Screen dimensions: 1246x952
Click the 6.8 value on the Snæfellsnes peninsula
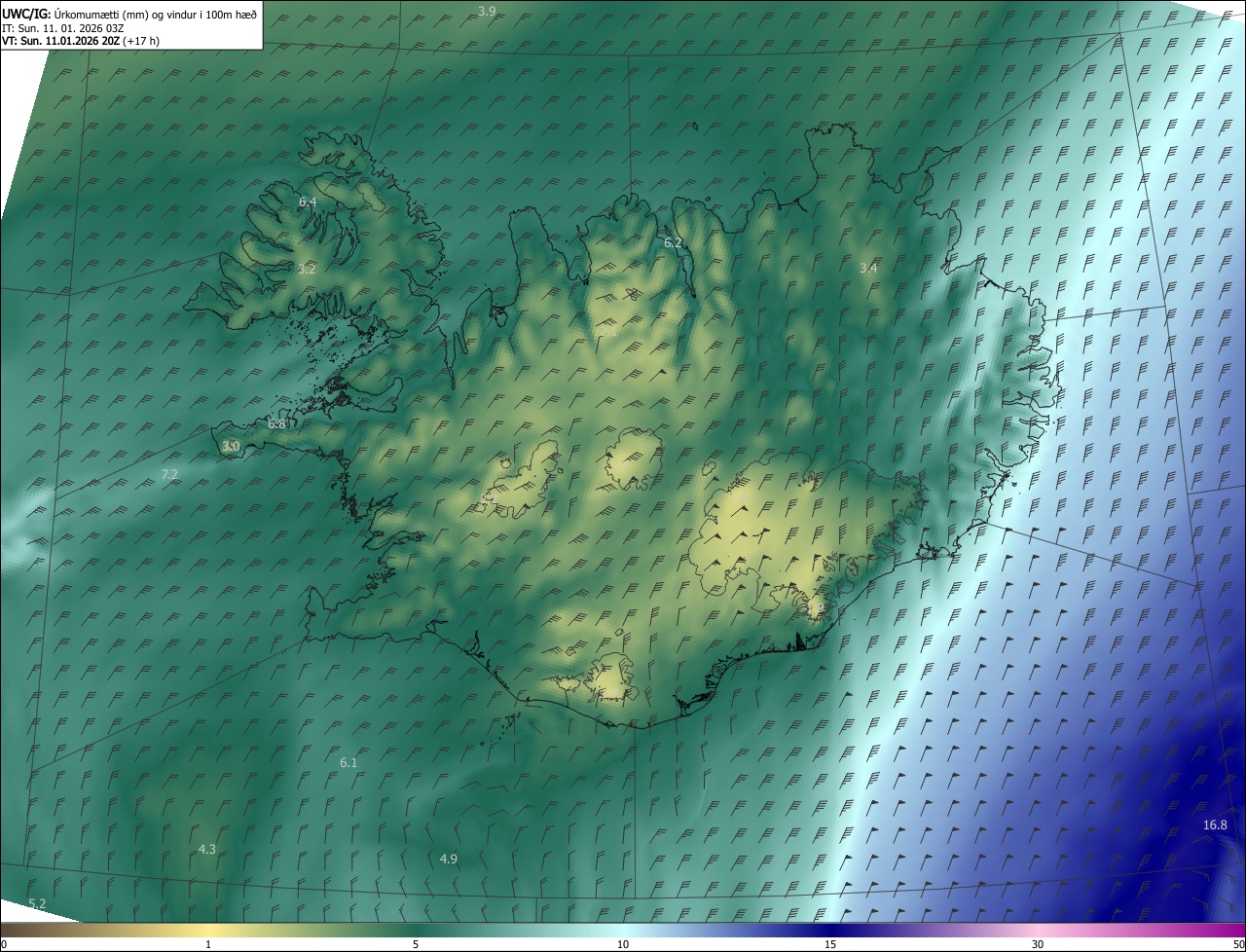point(276,424)
